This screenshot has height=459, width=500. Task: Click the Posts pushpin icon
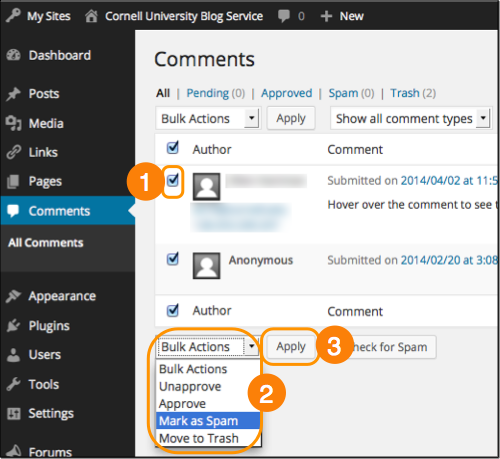[13, 94]
